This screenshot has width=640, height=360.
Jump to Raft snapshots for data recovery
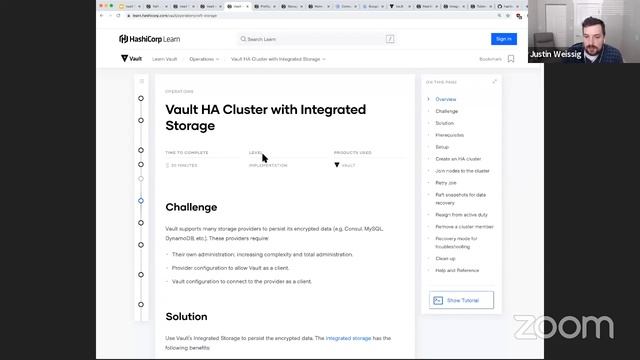[x=460, y=199]
